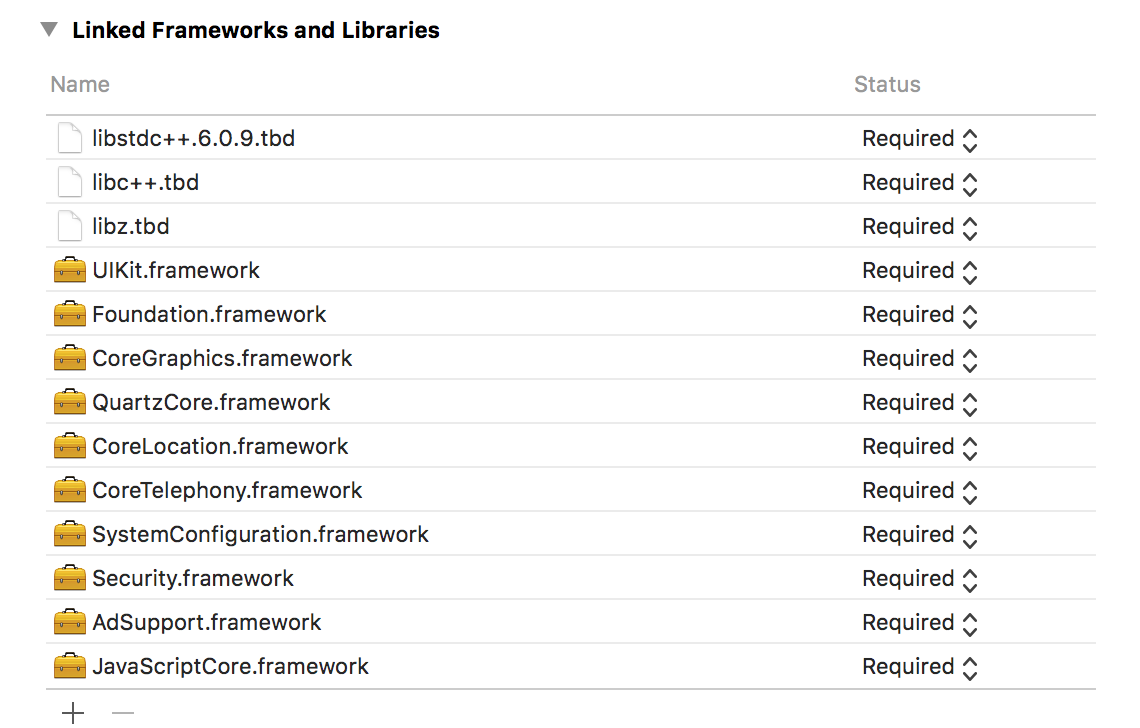Viewport: 1140px width, 728px height.
Task: Select the libc++.tbd library name
Action: click(145, 183)
